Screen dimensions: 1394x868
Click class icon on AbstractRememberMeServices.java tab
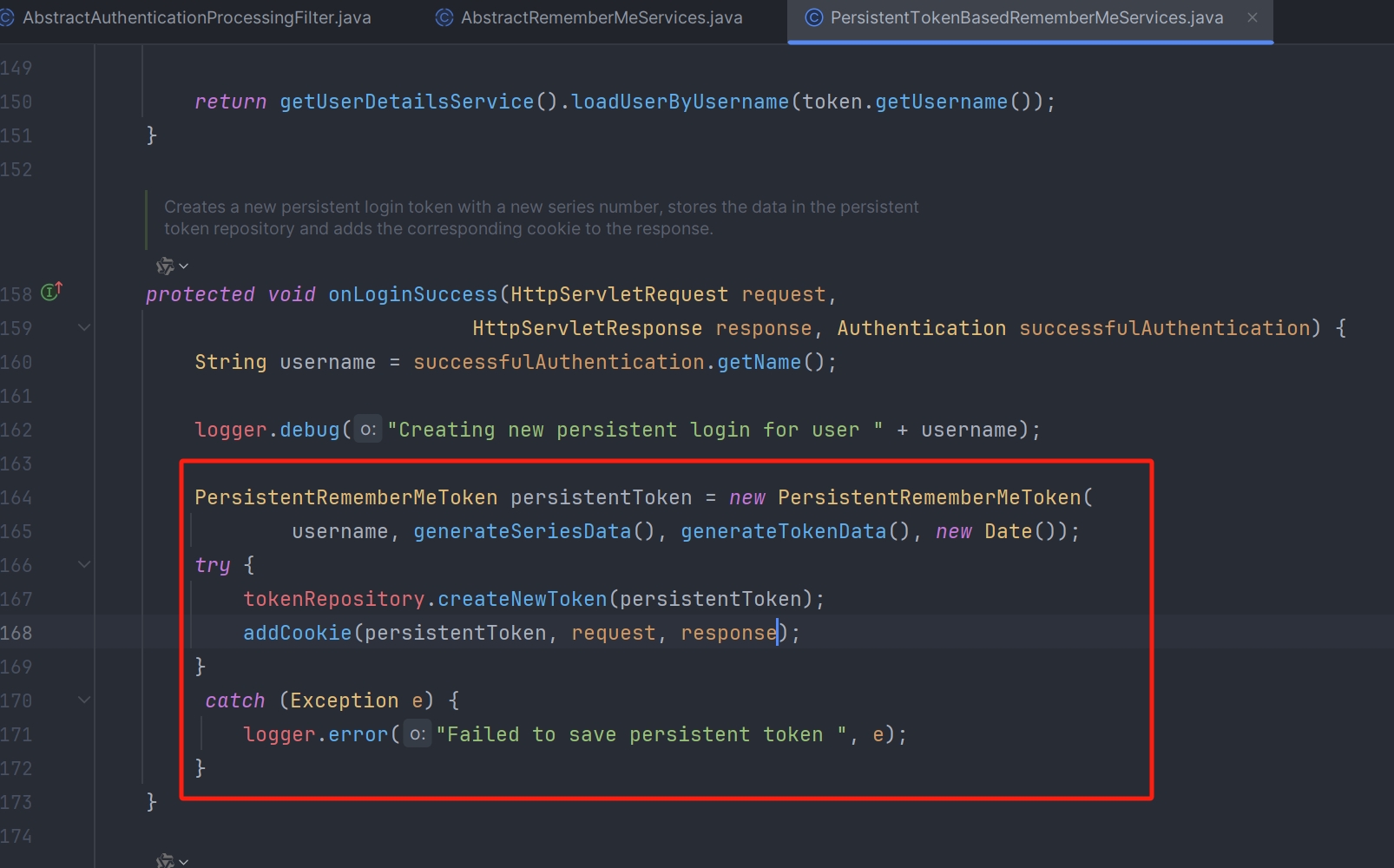tap(444, 17)
